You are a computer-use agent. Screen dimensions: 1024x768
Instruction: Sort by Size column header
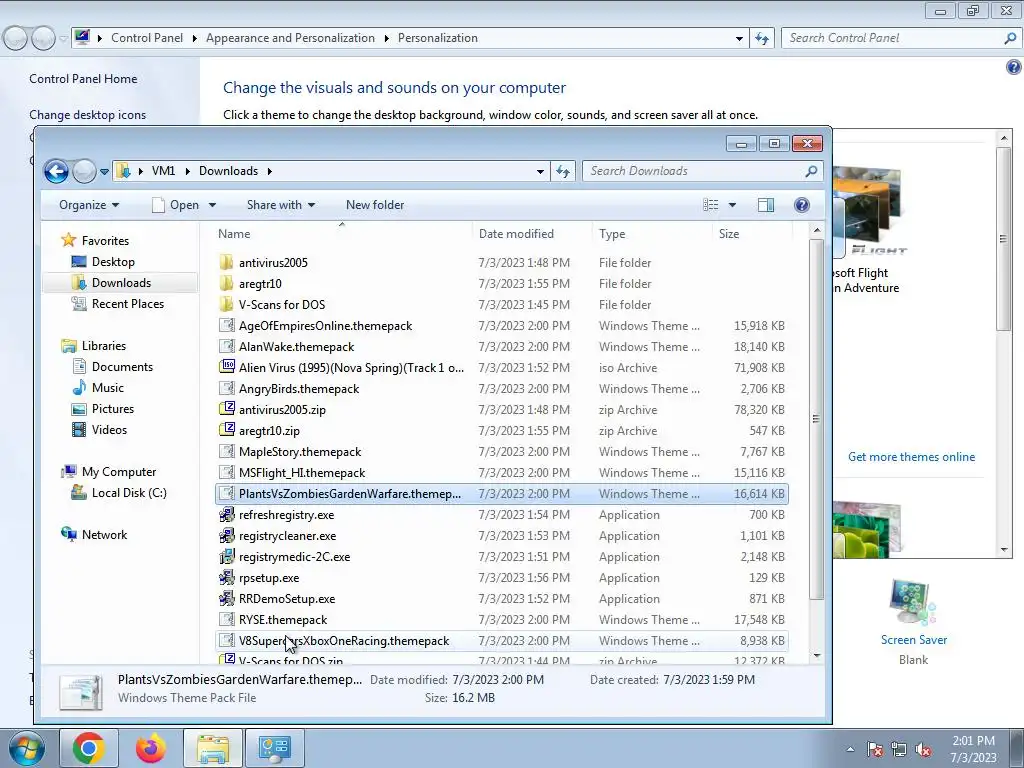(x=729, y=234)
